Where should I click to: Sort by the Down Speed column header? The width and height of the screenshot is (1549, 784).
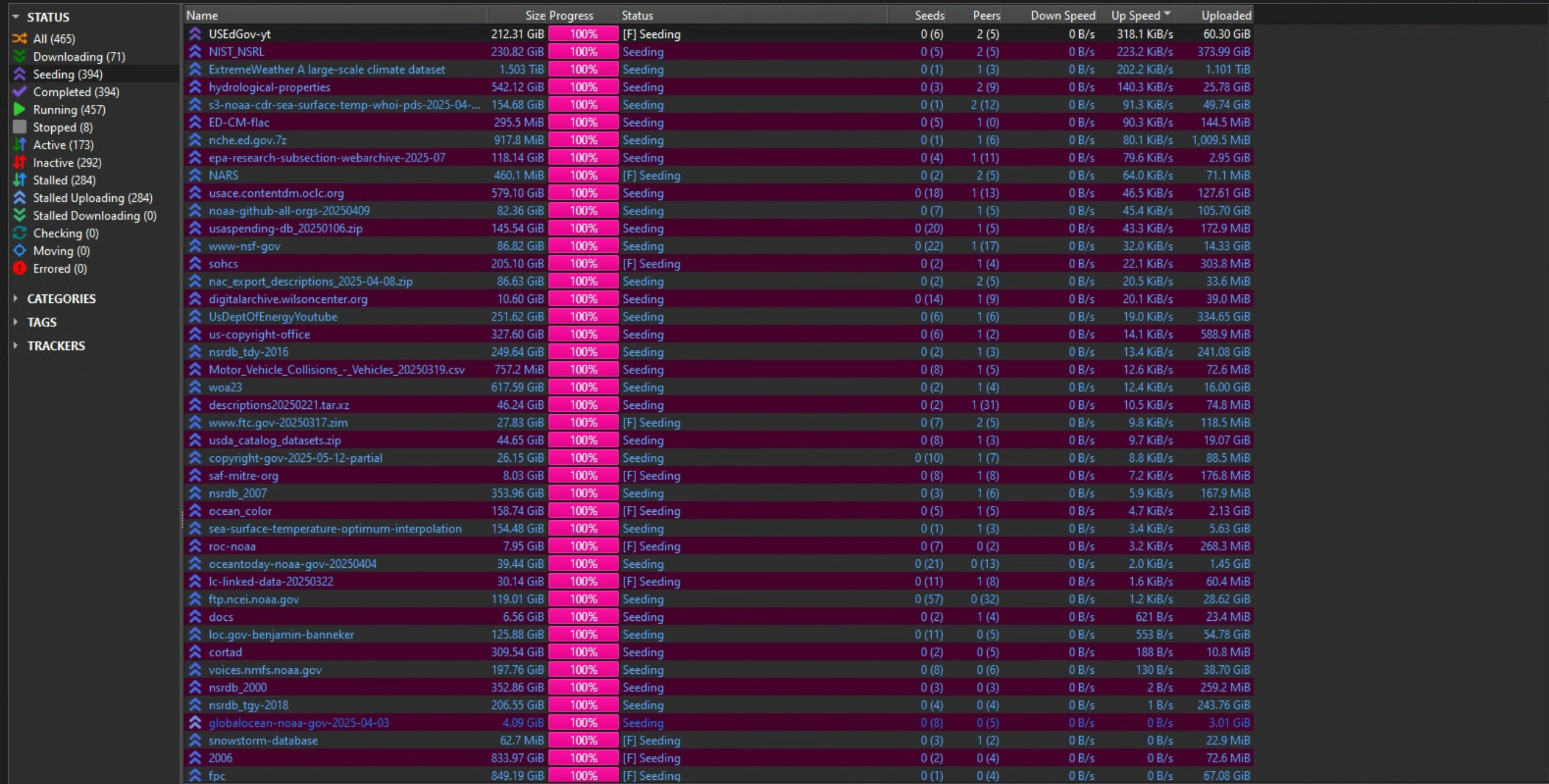tap(1050, 15)
